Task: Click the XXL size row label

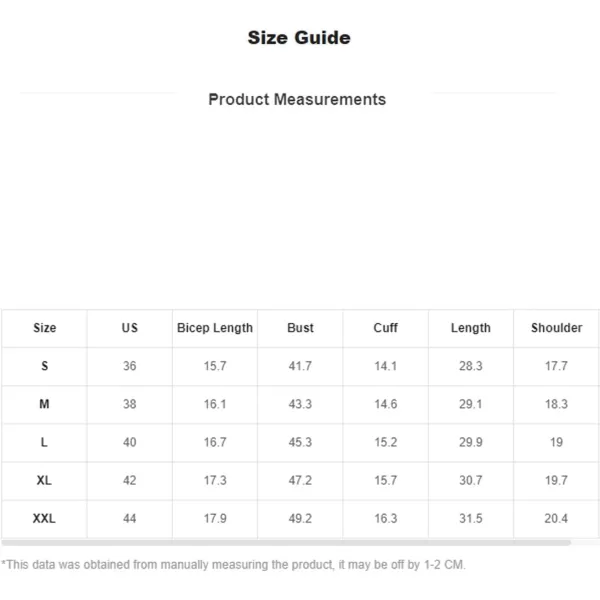Action: 44,518
